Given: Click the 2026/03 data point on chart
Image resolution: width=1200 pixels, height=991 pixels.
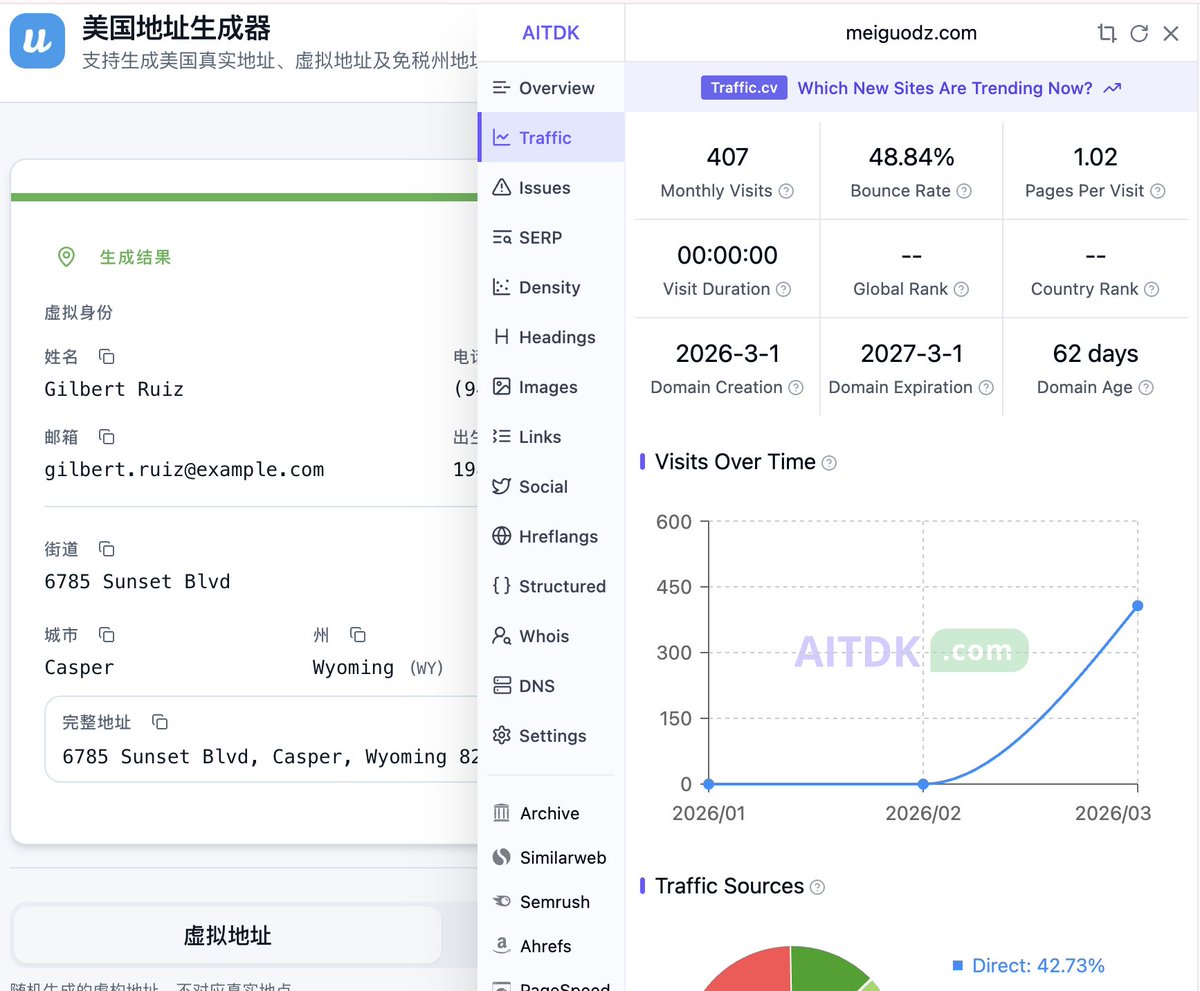Looking at the screenshot, I should tap(1137, 606).
